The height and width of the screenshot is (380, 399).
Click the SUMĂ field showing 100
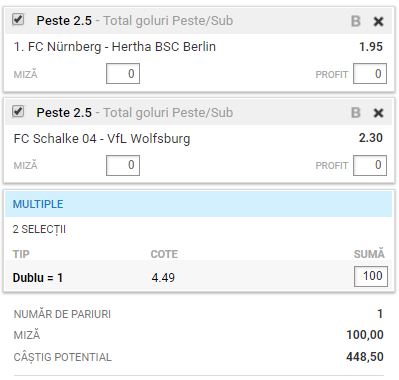coord(371,276)
